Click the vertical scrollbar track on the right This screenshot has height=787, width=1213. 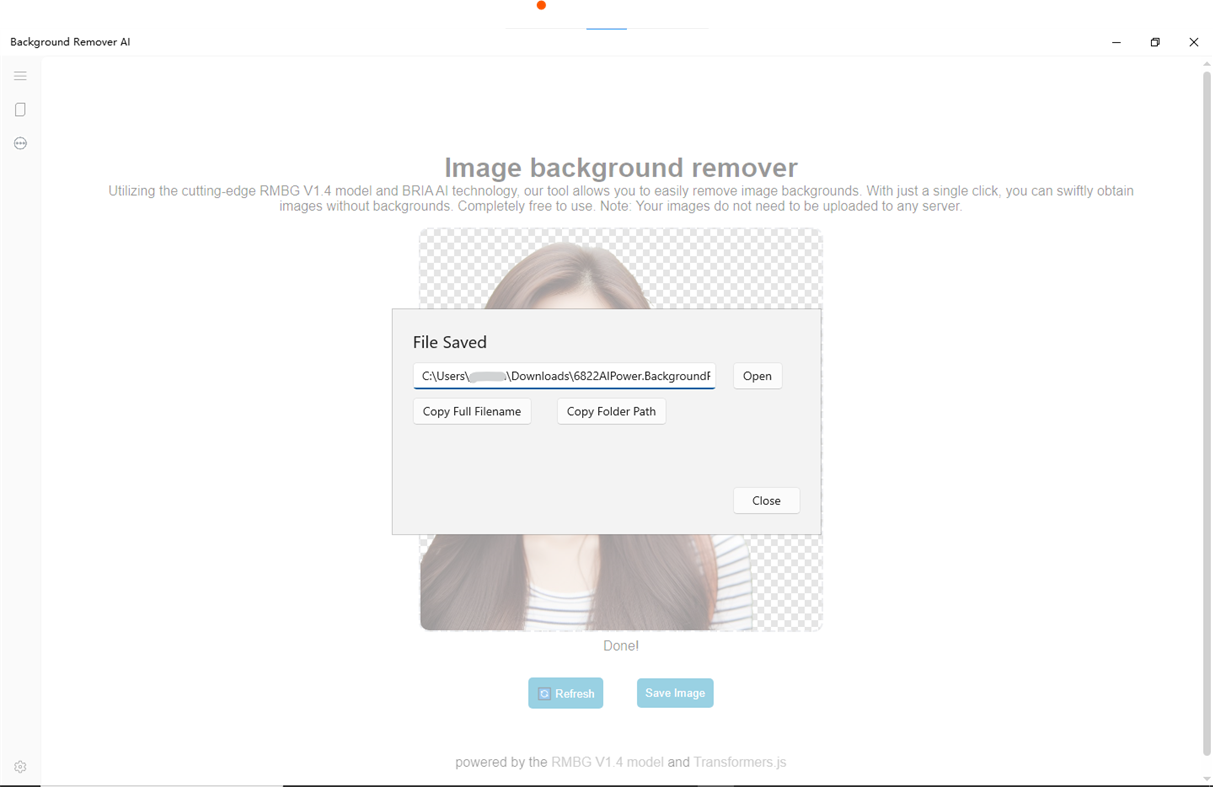(1206, 400)
